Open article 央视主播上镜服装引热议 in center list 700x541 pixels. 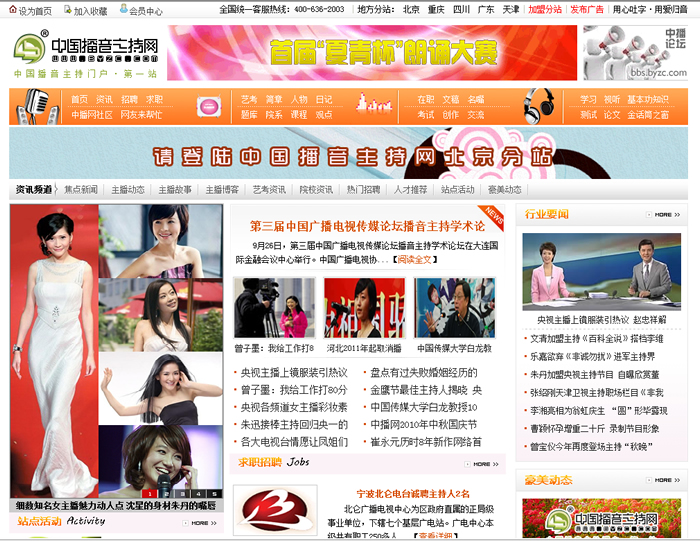click(x=294, y=373)
